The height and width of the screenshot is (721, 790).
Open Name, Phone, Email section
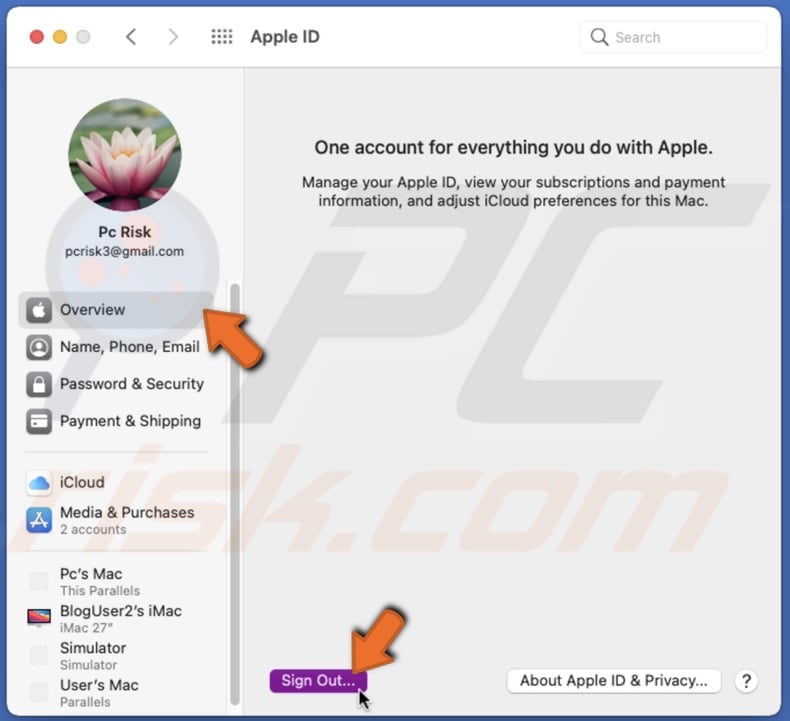[116, 347]
